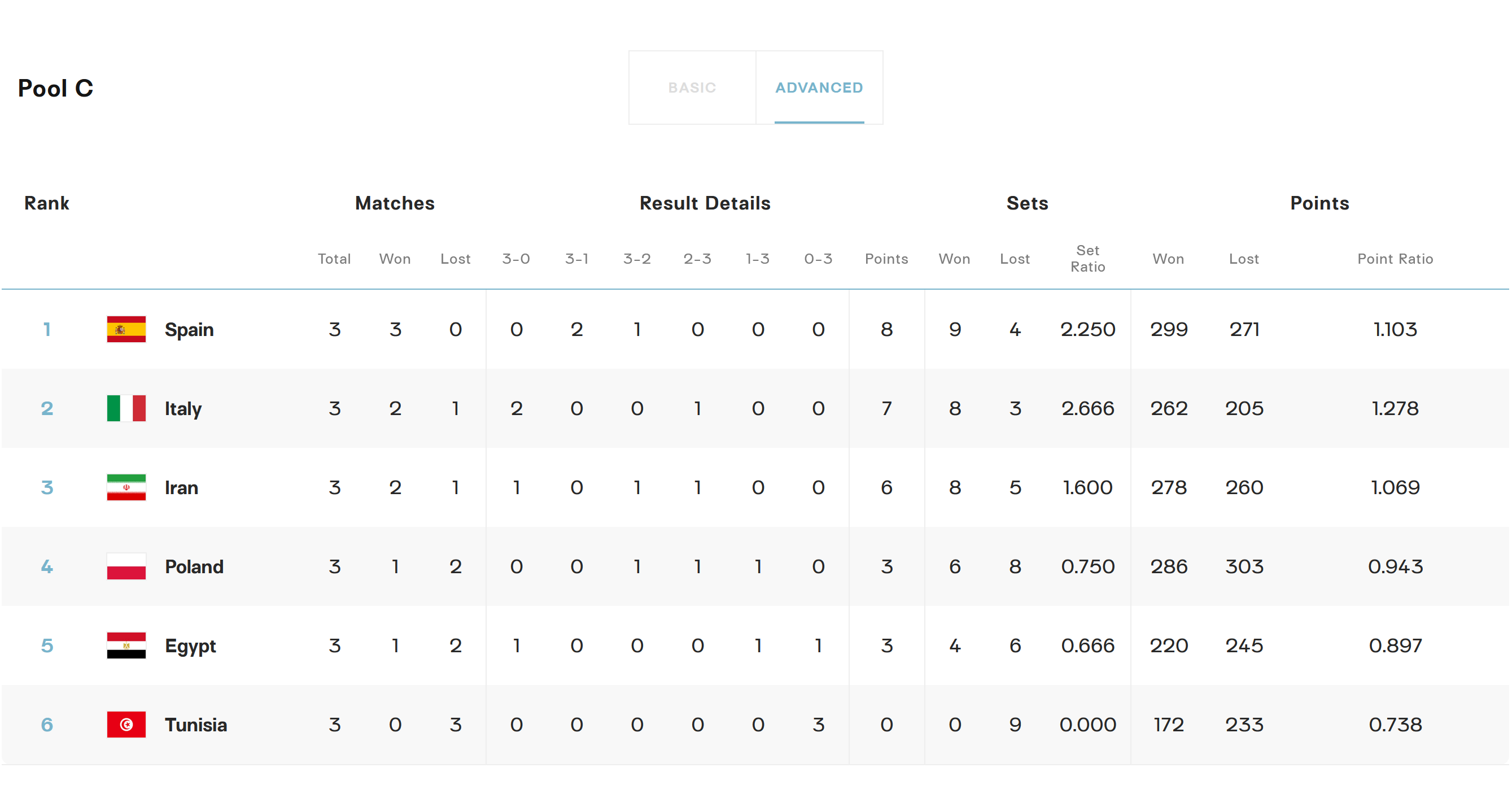Click the Pool C heading
Viewport: 1512px width, 794px height.
(x=56, y=88)
